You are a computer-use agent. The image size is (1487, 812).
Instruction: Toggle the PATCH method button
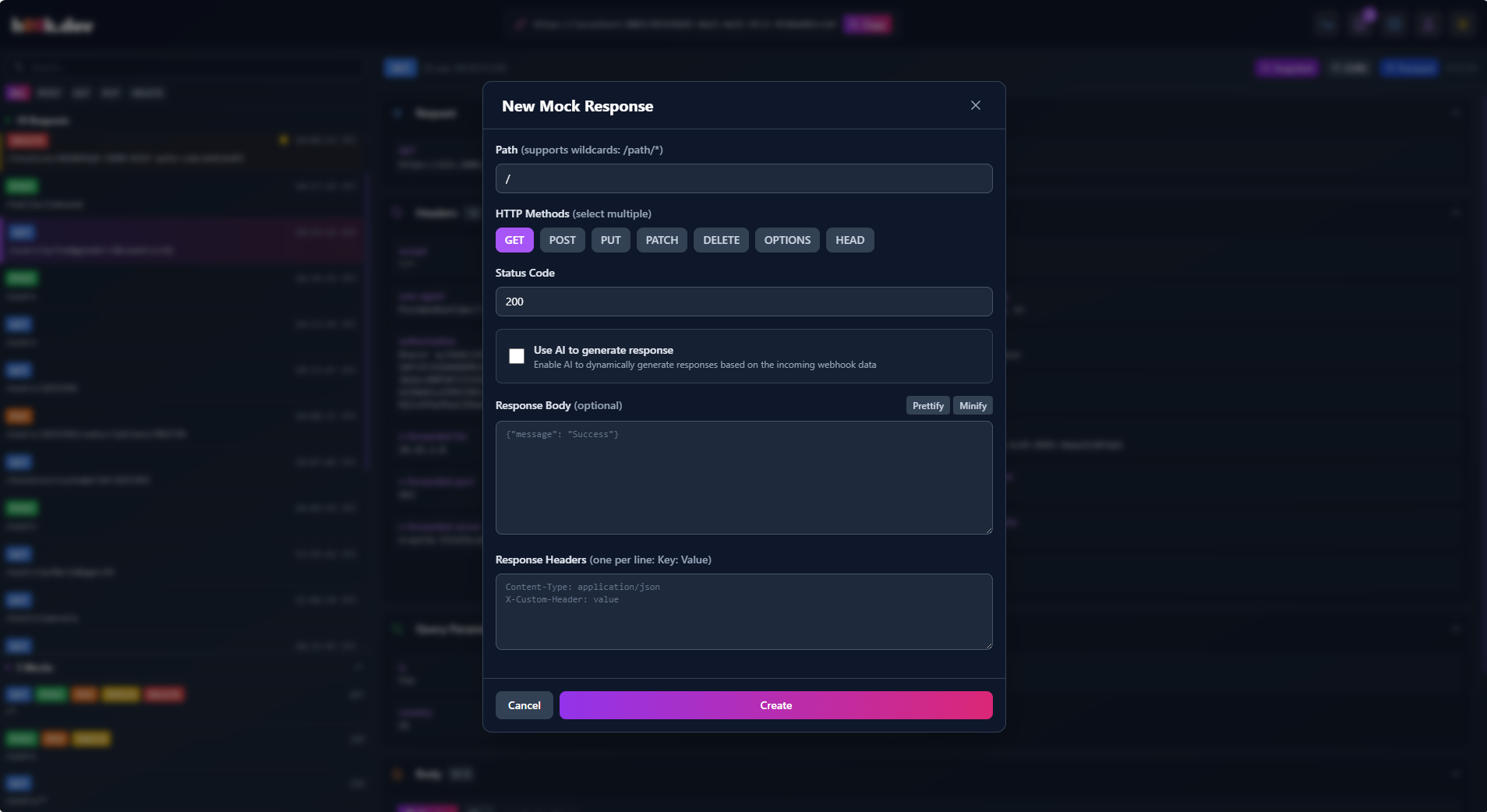tap(661, 240)
